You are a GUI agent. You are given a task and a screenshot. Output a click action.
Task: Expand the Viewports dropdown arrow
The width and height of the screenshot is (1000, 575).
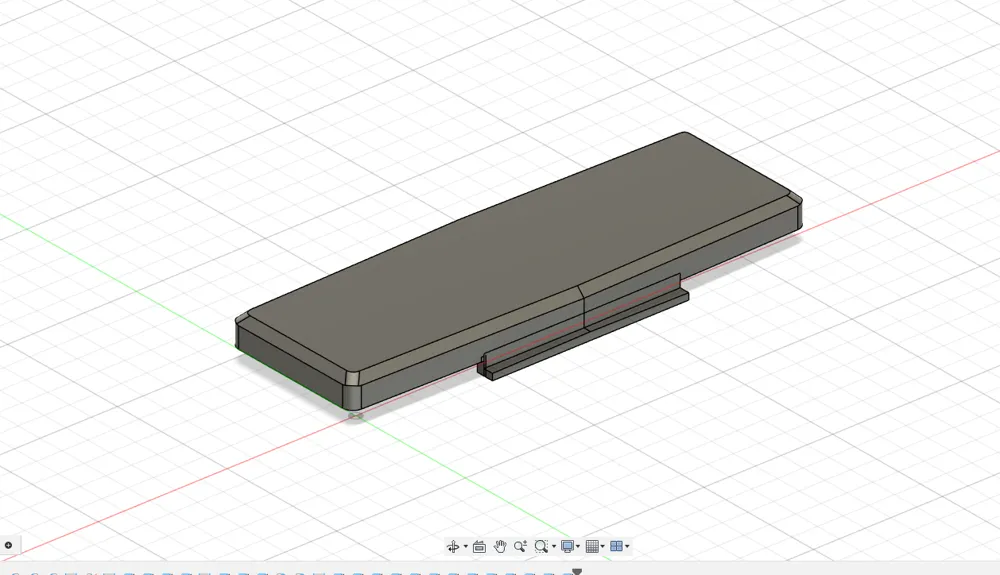tap(627, 546)
